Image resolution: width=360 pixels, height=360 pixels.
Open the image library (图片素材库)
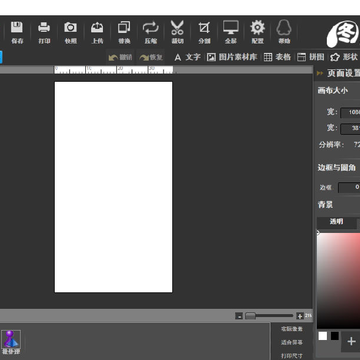click(232, 57)
